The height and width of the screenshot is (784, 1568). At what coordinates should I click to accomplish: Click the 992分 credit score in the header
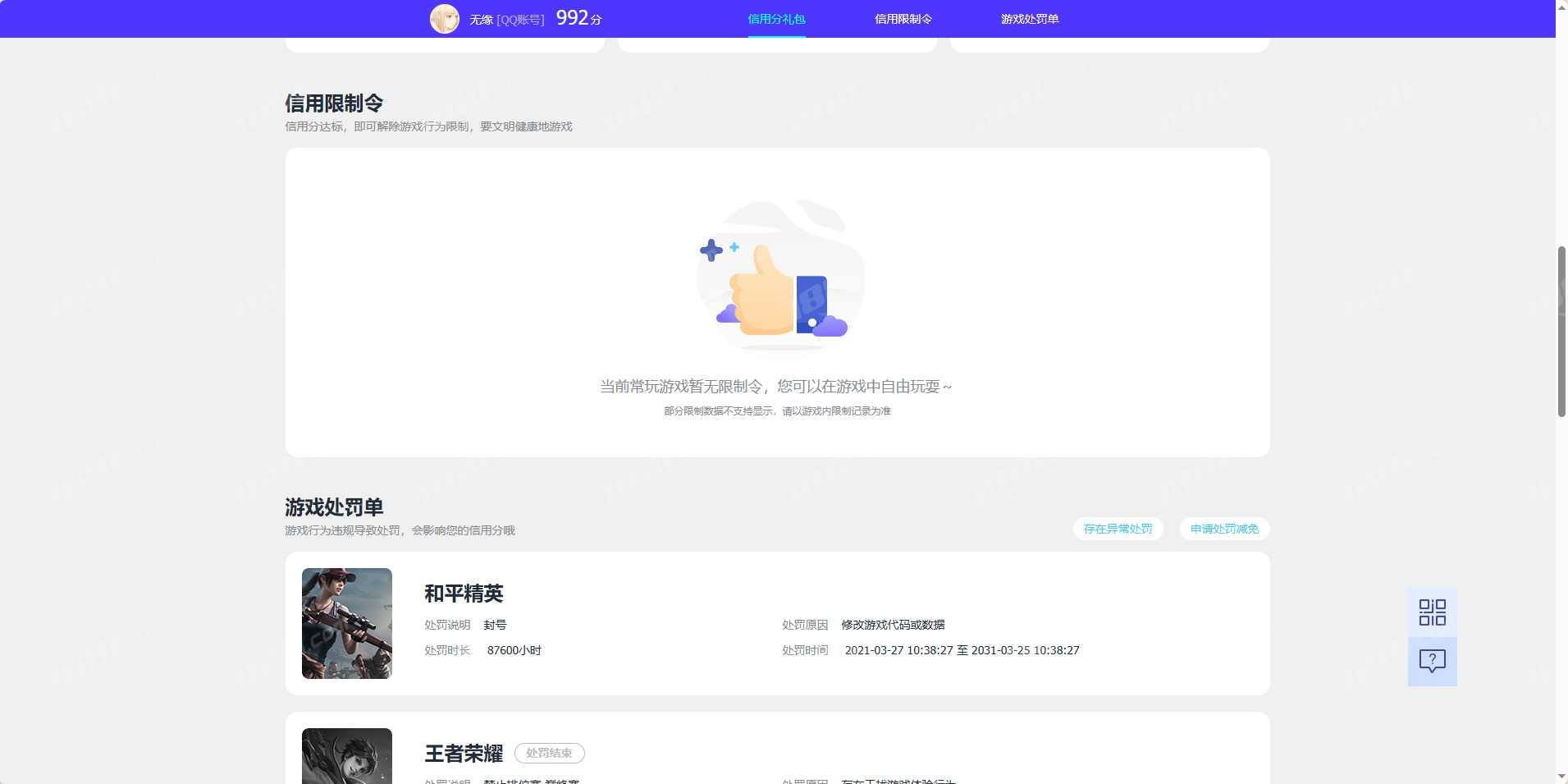point(579,18)
